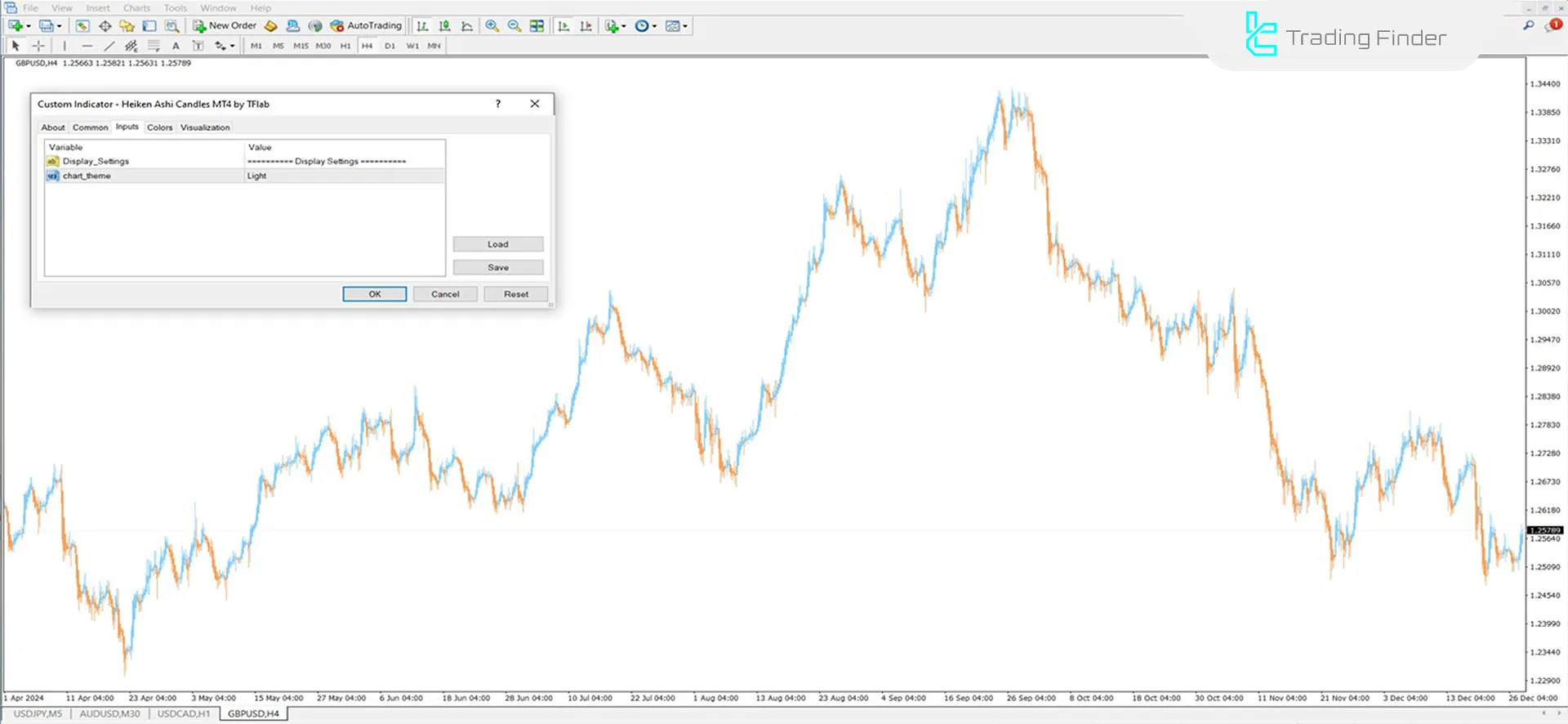Select the text label tool (A)
The image size is (1568, 724).
point(176,46)
